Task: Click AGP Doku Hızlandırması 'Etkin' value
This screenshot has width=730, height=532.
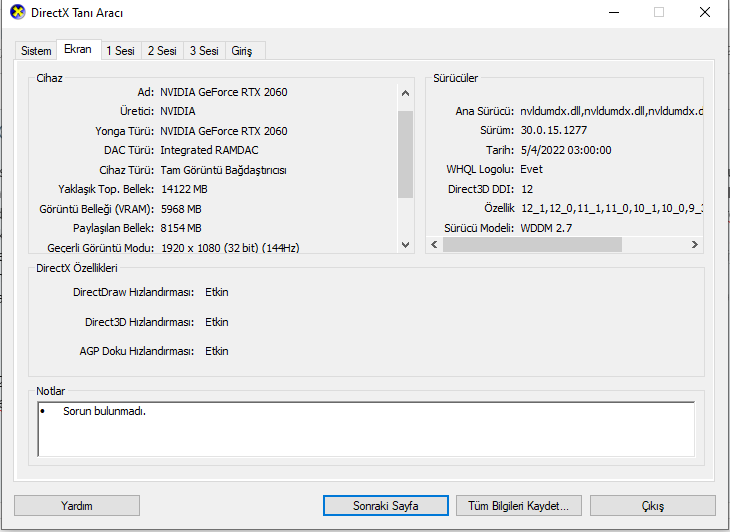Action: 217,351
